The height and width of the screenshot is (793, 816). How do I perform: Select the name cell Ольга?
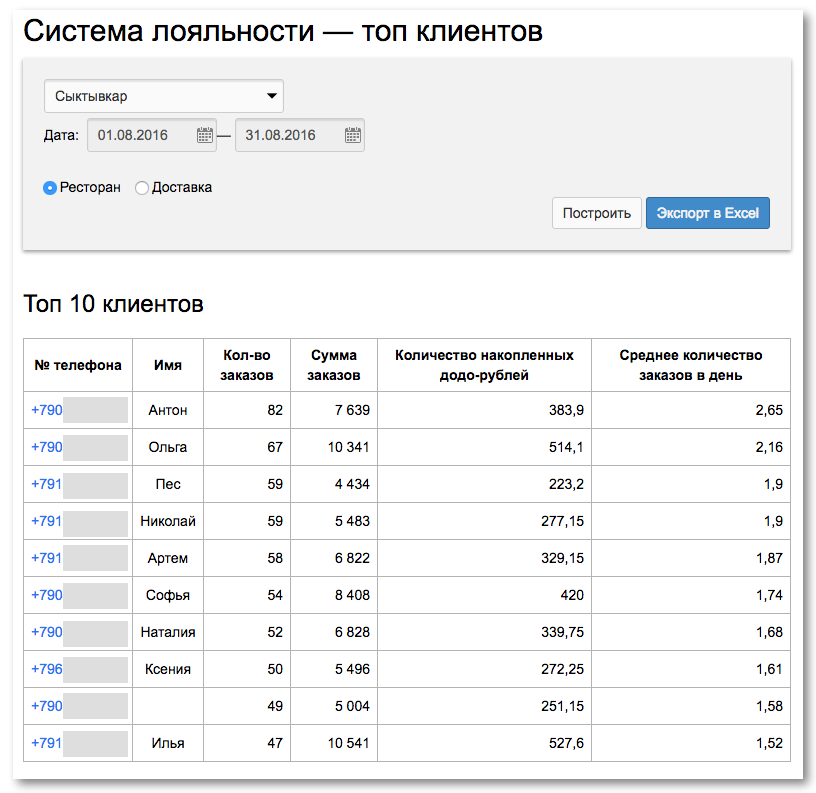(168, 447)
